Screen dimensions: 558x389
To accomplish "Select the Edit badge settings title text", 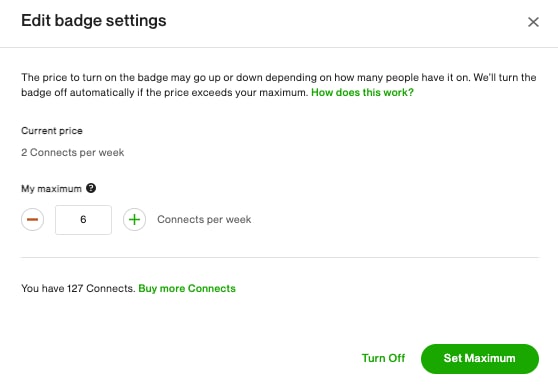I will click(94, 21).
